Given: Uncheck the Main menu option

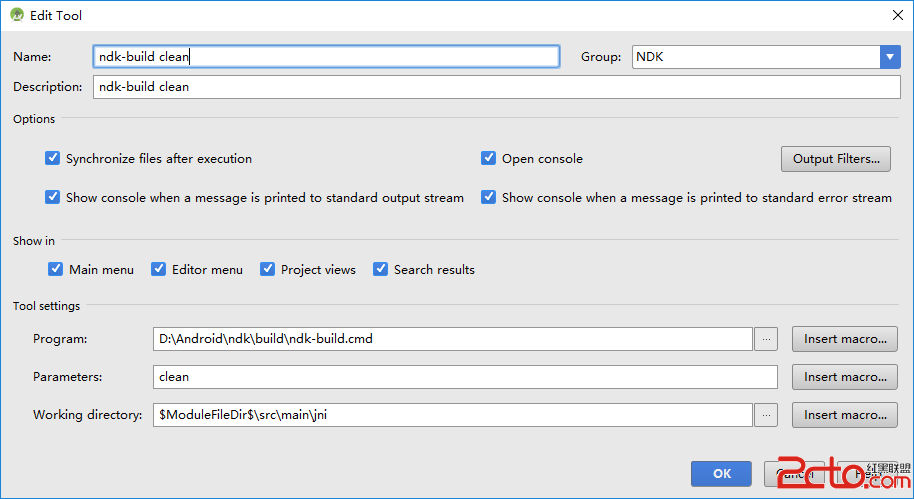Looking at the screenshot, I should click(56, 270).
